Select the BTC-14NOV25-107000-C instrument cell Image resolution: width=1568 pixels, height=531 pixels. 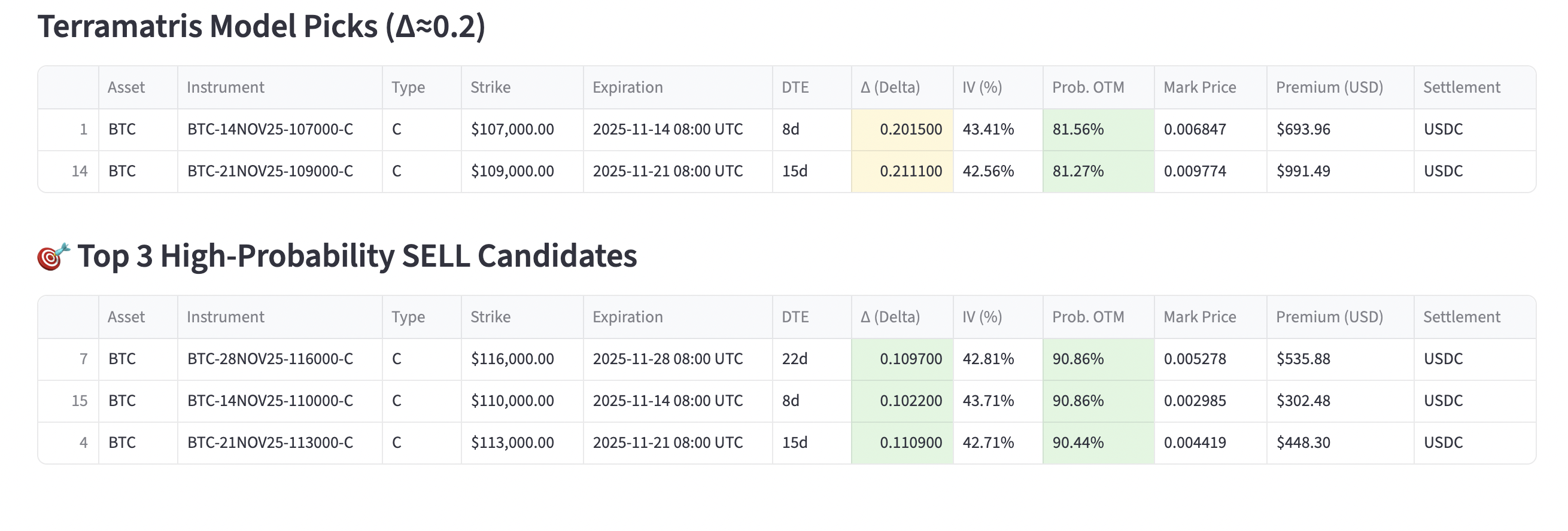pos(271,130)
